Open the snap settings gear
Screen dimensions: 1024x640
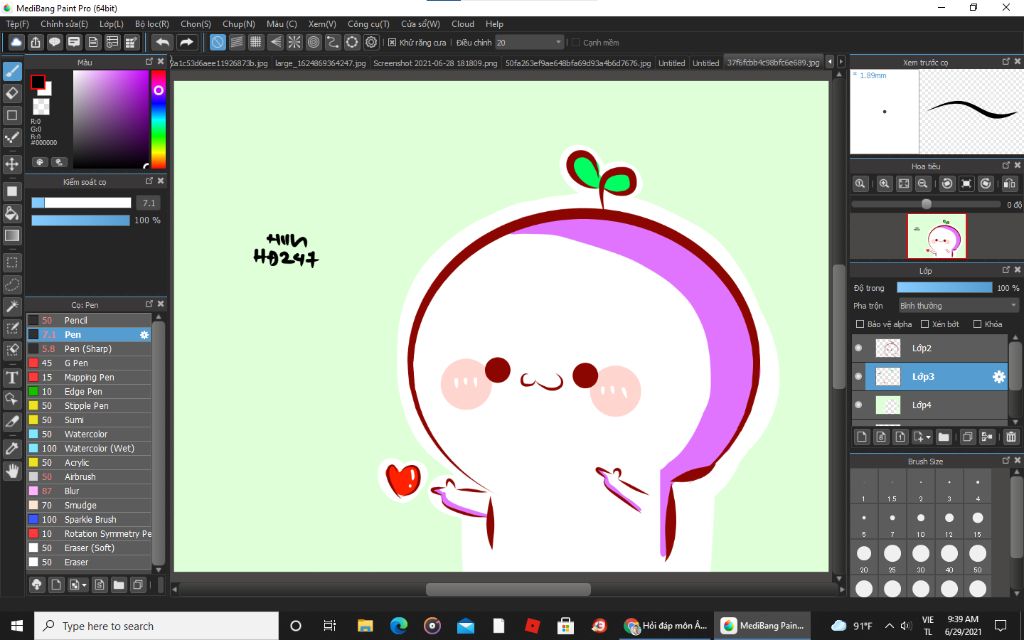[372, 42]
